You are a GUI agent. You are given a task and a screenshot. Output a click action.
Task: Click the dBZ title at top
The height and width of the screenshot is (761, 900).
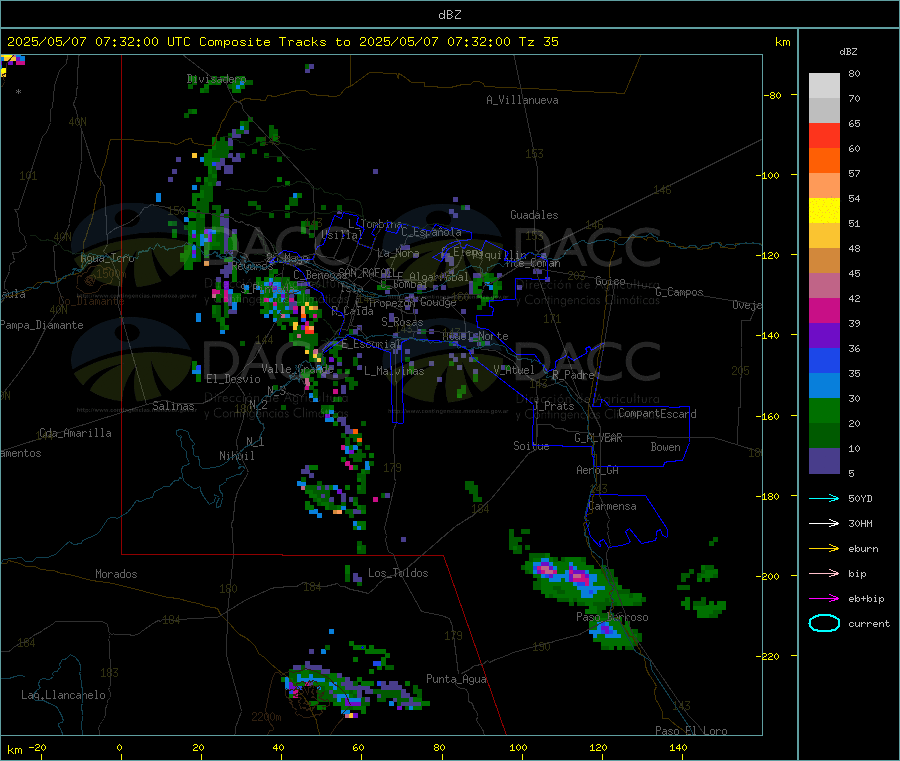[449, 15]
